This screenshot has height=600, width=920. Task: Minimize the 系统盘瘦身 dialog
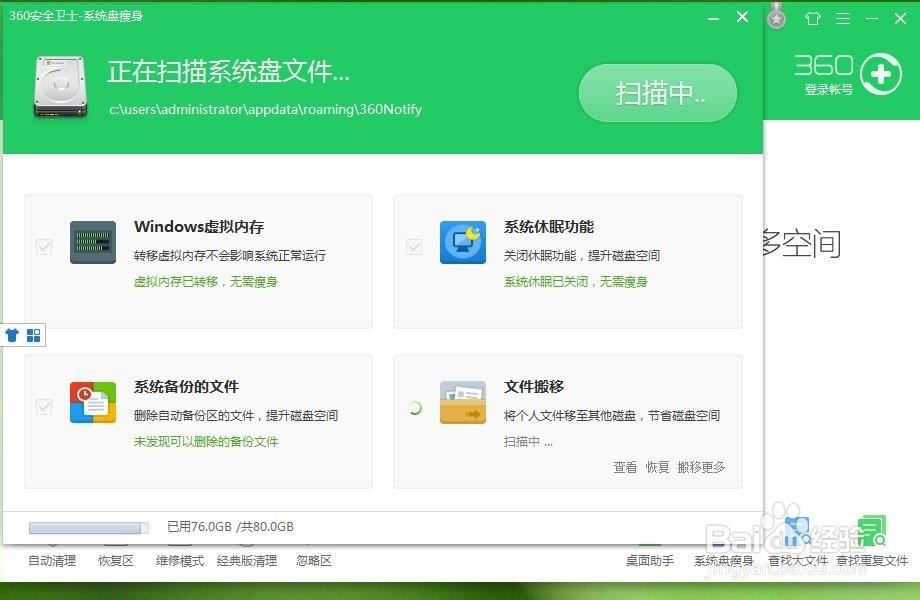pyautogui.click(x=713, y=18)
